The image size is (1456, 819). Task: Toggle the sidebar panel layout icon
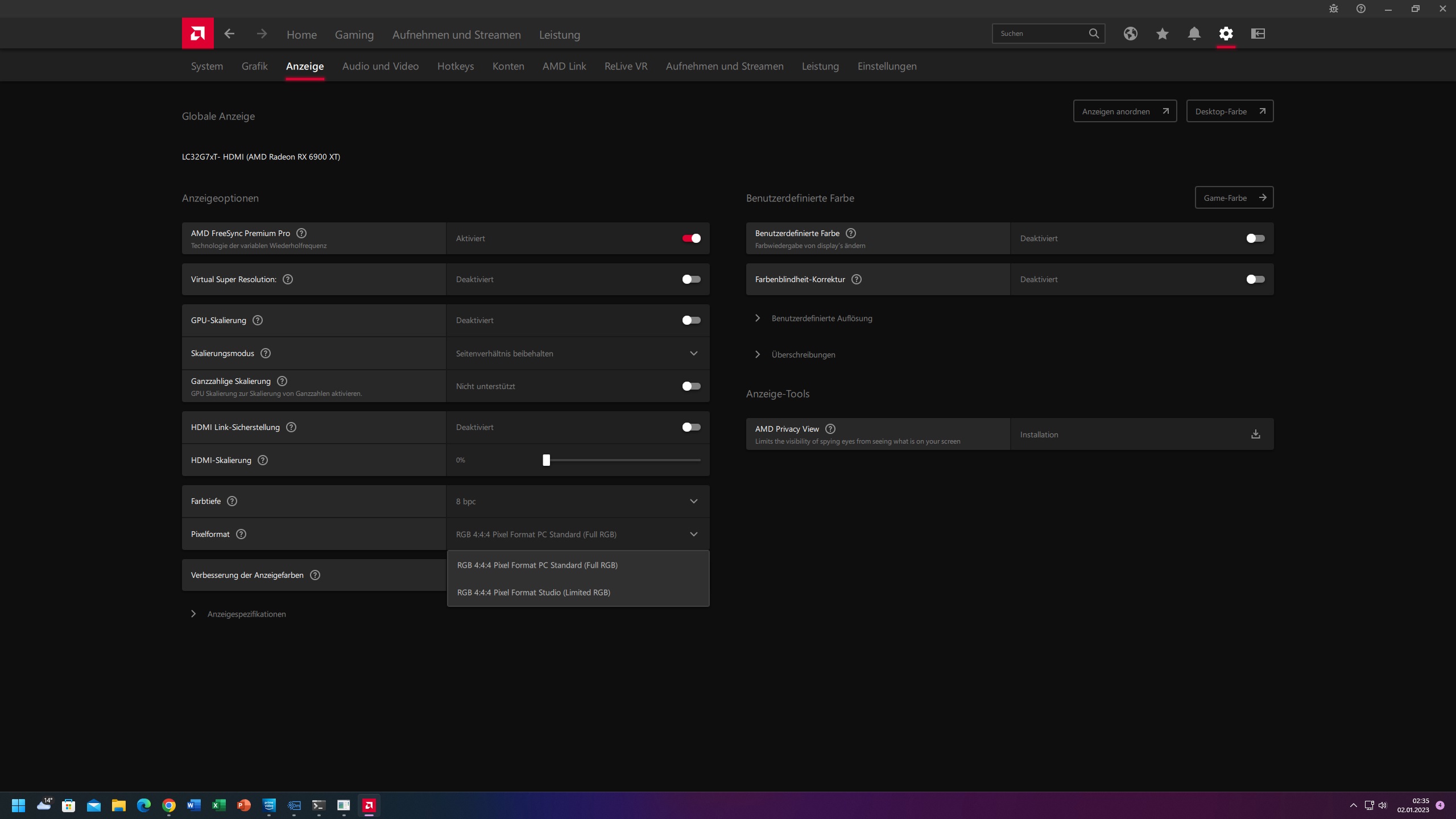[x=1258, y=34]
